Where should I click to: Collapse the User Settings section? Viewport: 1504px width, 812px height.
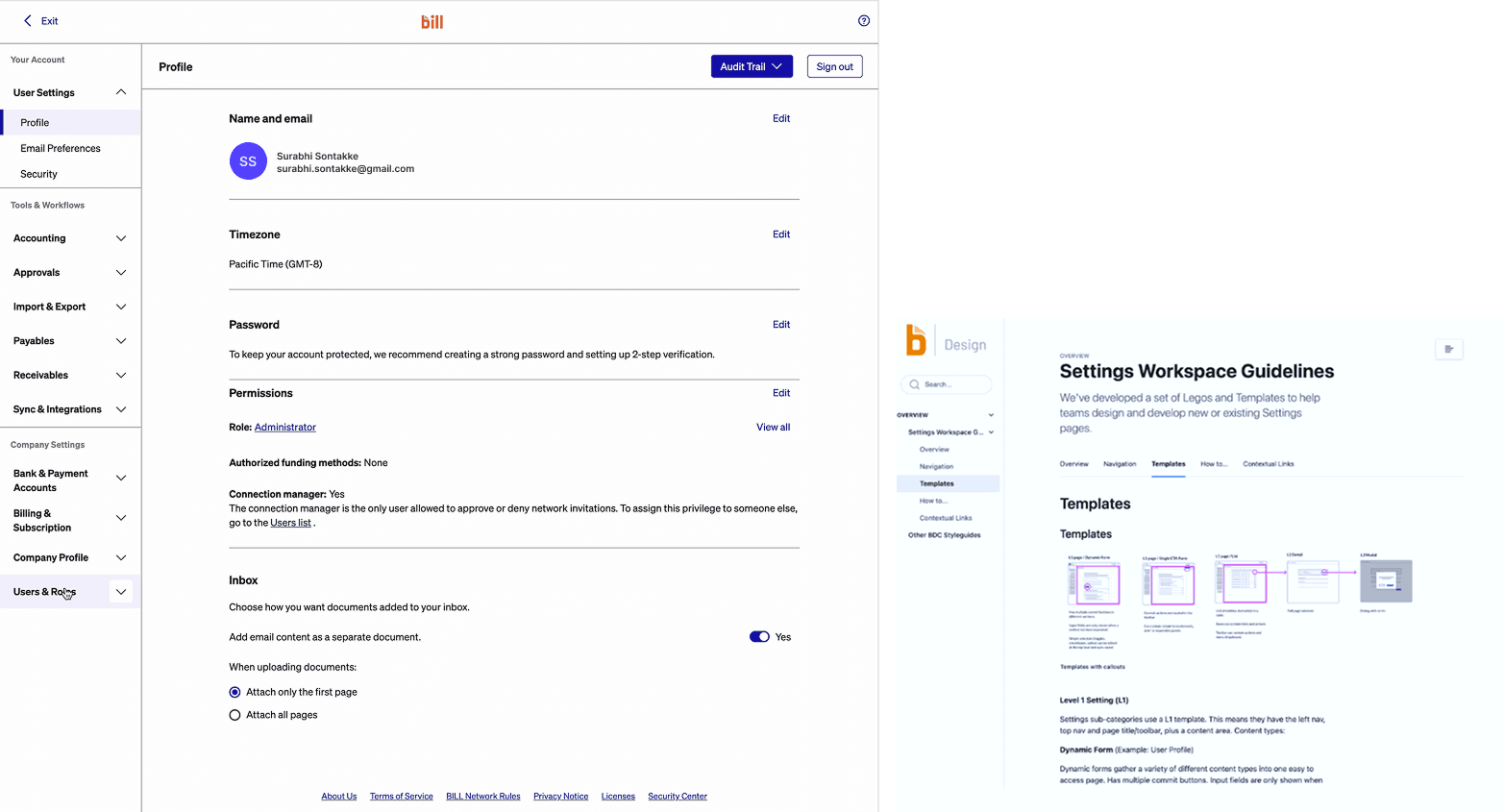tap(121, 92)
